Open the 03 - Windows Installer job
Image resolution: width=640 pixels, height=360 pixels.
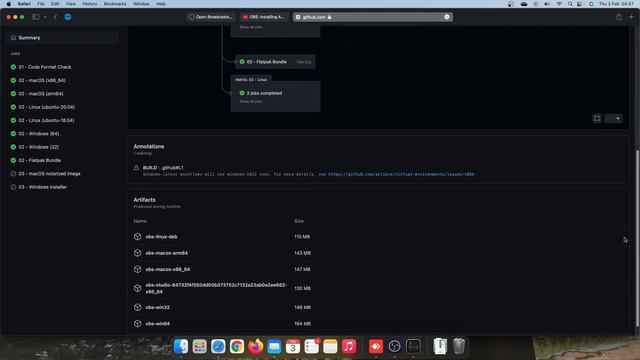coord(42,187)
